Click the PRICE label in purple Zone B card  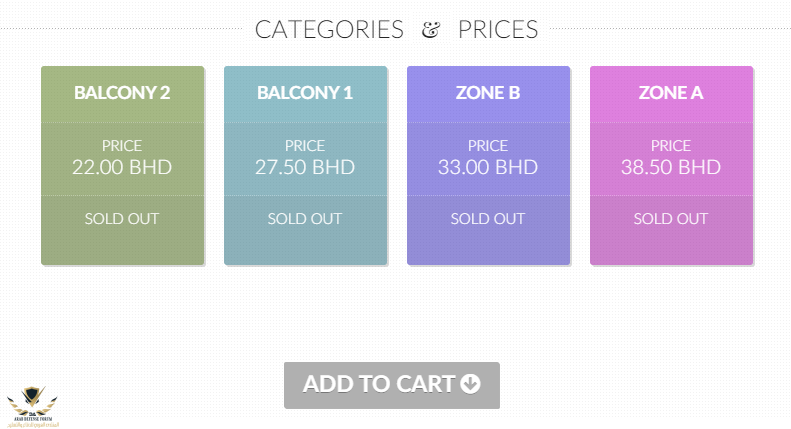pyautogui.click(x=488, y=146)
